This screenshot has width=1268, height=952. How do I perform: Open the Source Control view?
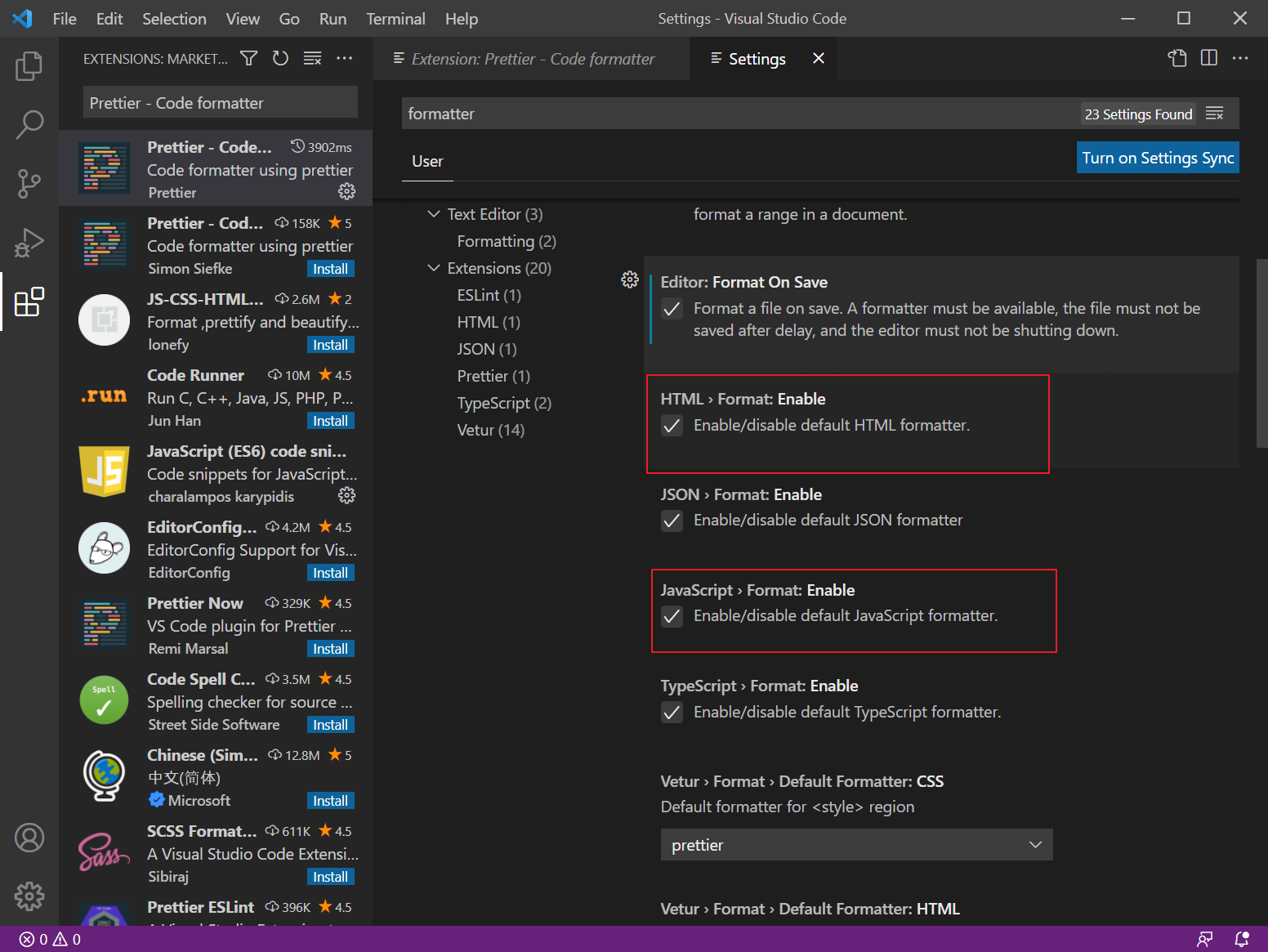click(29, 184)
